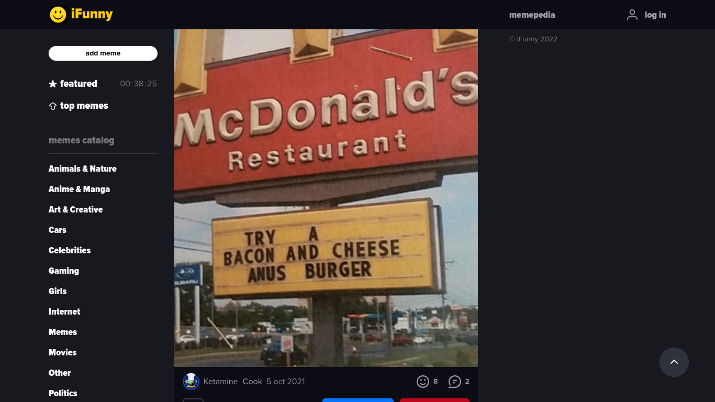Go to the Anime & Manga category

point(79,189)
